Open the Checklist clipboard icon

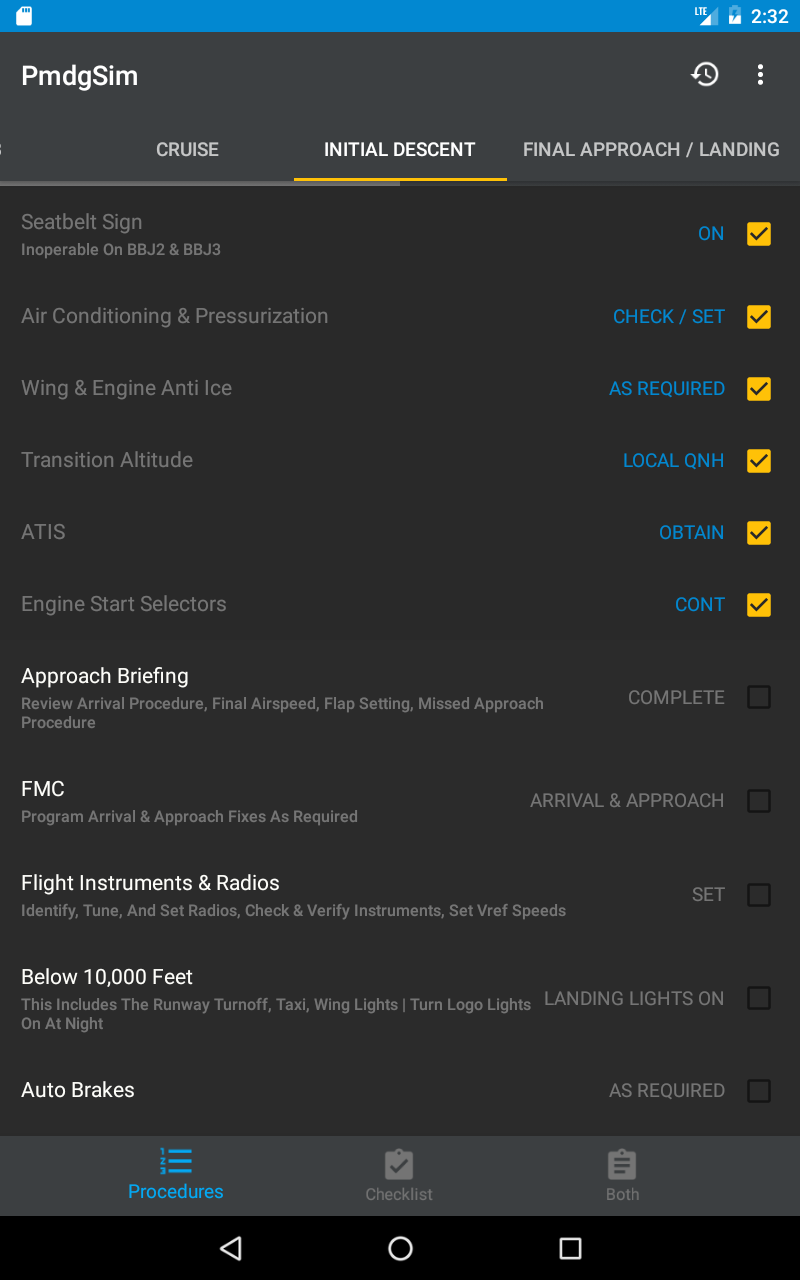[x=399, y=1164]
